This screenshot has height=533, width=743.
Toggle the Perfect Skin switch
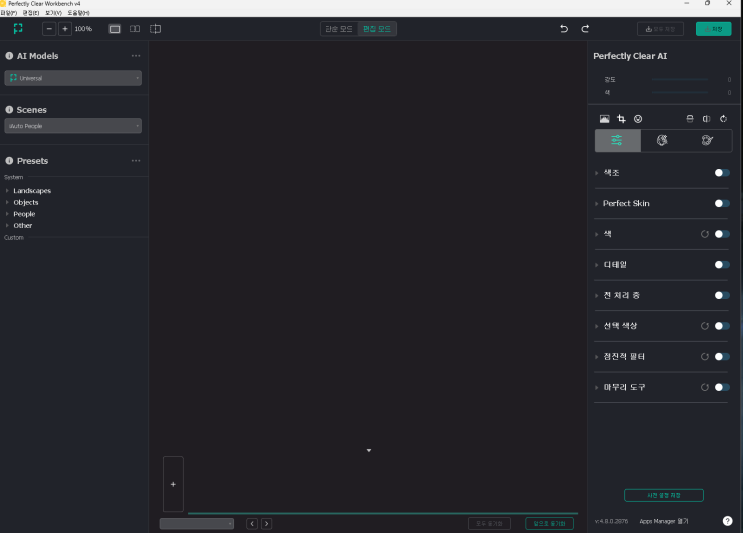click(722, 203)
